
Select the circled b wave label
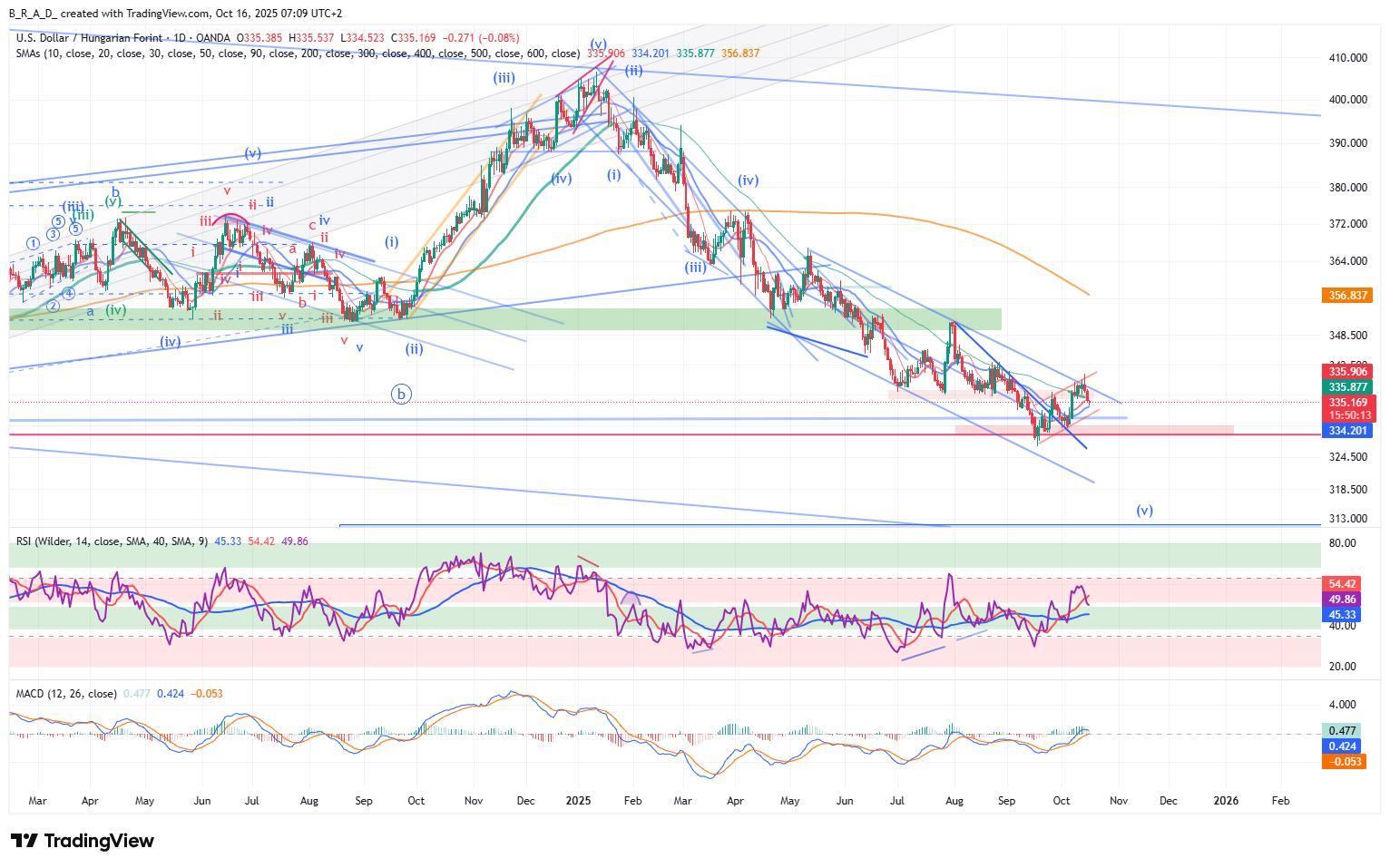click(x=401, y=394)
